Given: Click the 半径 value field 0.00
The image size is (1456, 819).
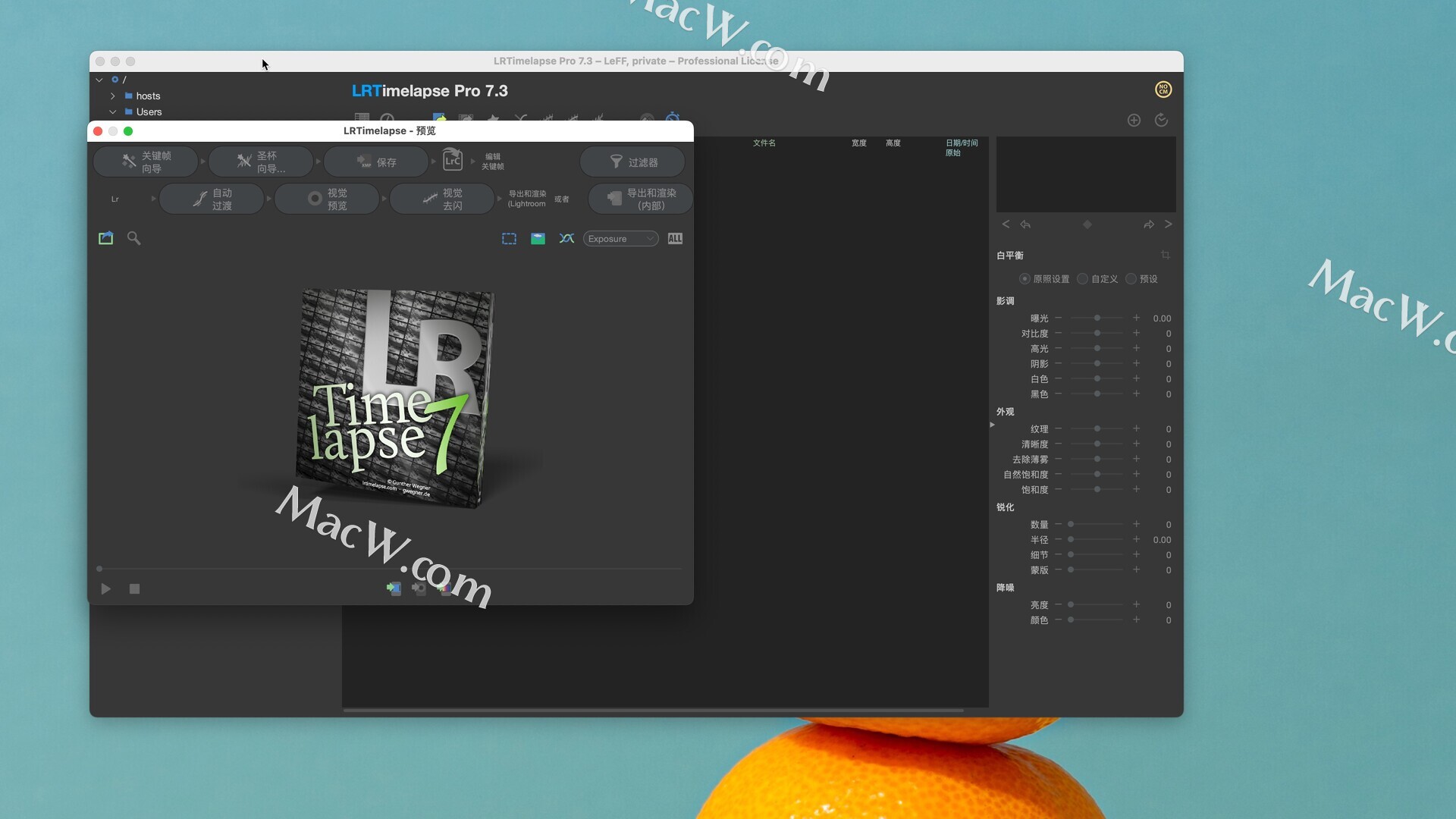Looking at the screenshot, I should (x=1162, y=540).
